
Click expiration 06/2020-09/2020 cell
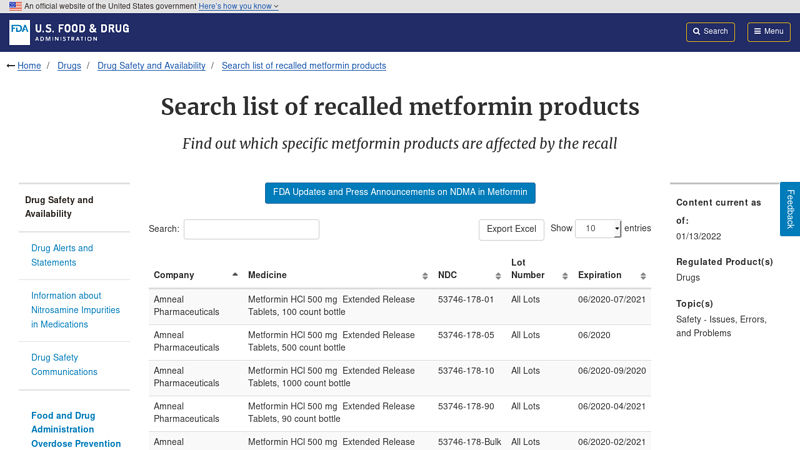coord(612,371)
